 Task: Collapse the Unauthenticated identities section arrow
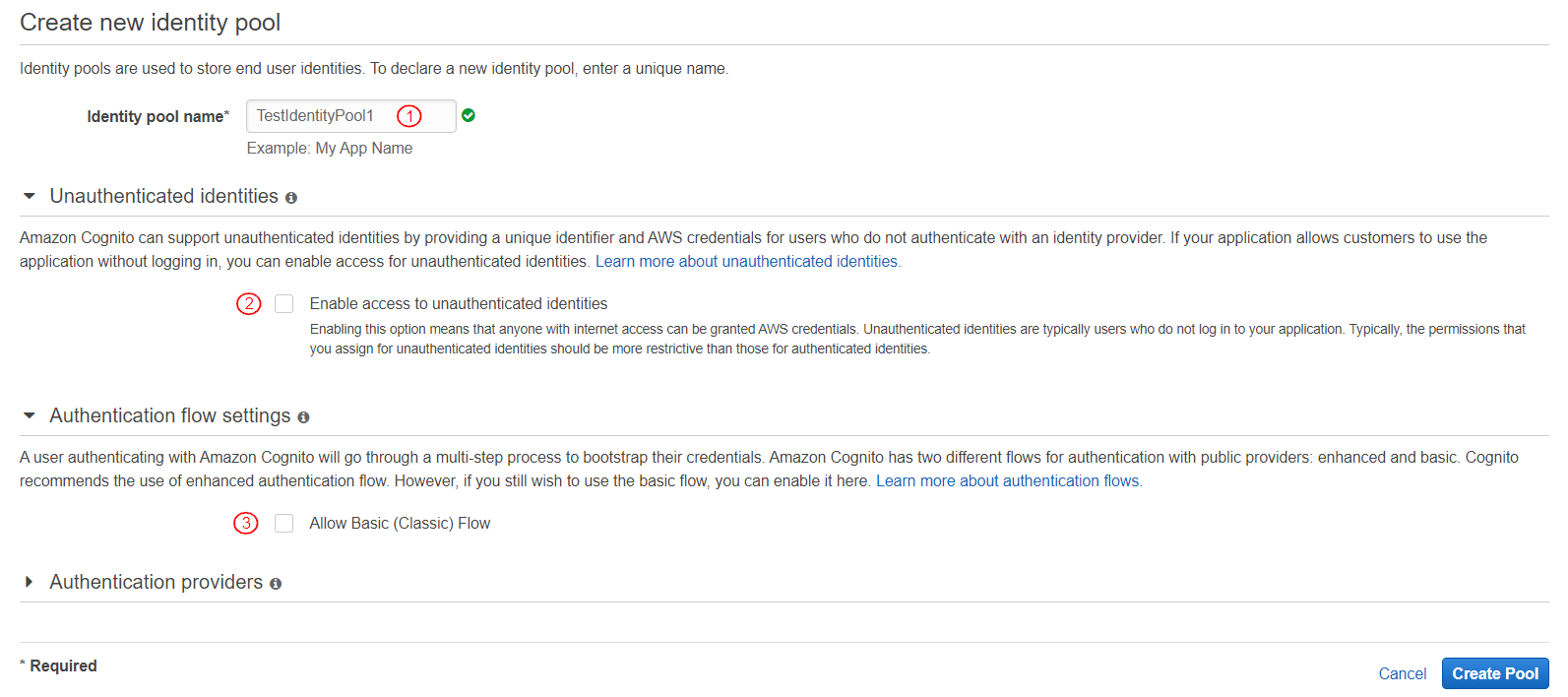pyautogui.click(x=30, y=197)
